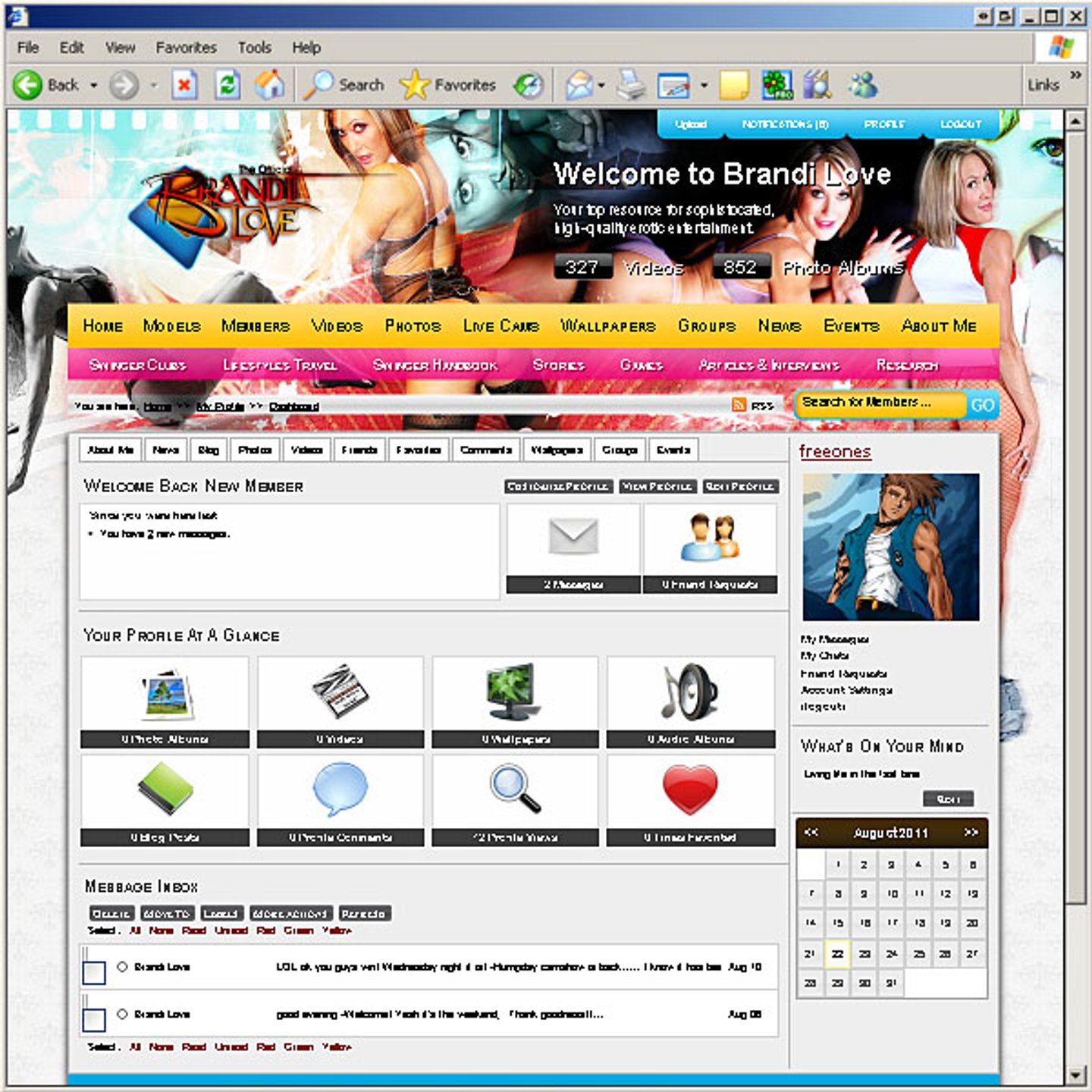
Task: Switch to the Friends profile tab
Action: 359,450
